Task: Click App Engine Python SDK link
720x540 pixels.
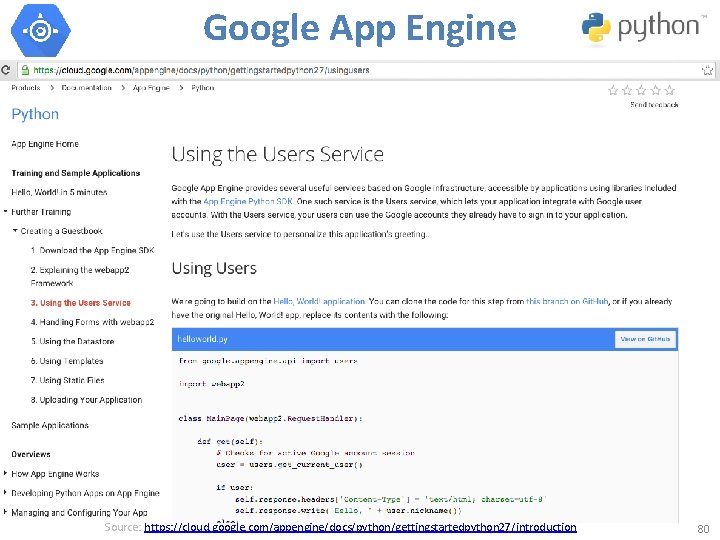Action: point(248,201)
